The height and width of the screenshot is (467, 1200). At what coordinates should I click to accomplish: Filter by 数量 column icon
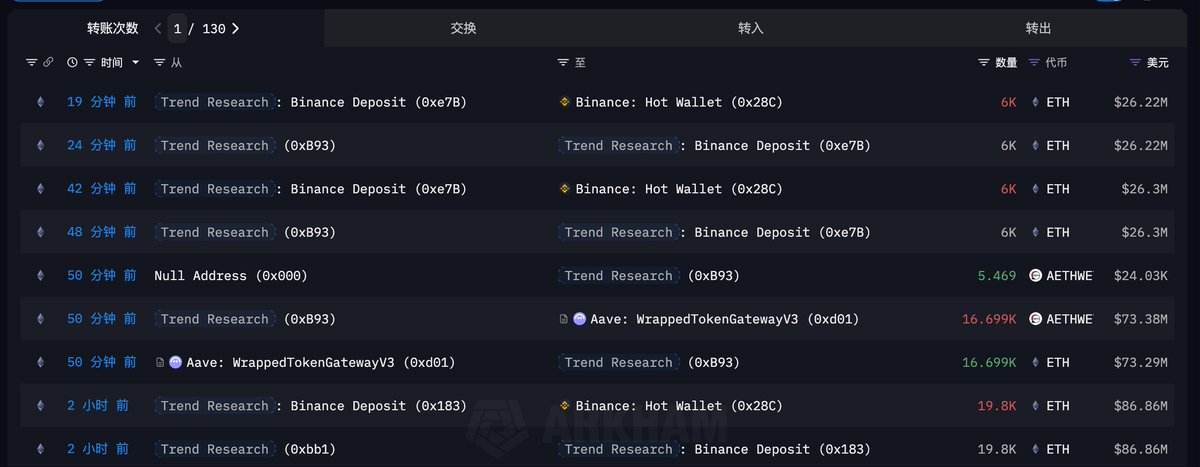pyautogui.click(x=984, y=62)
